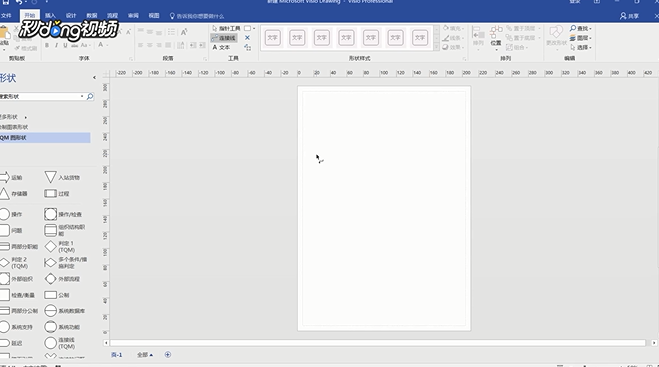The width and height of the screenshot is (659, 367).
Task: Click the horizontal scrollbar below canvas
Action: pyautogui.click(x=378, y=343)
